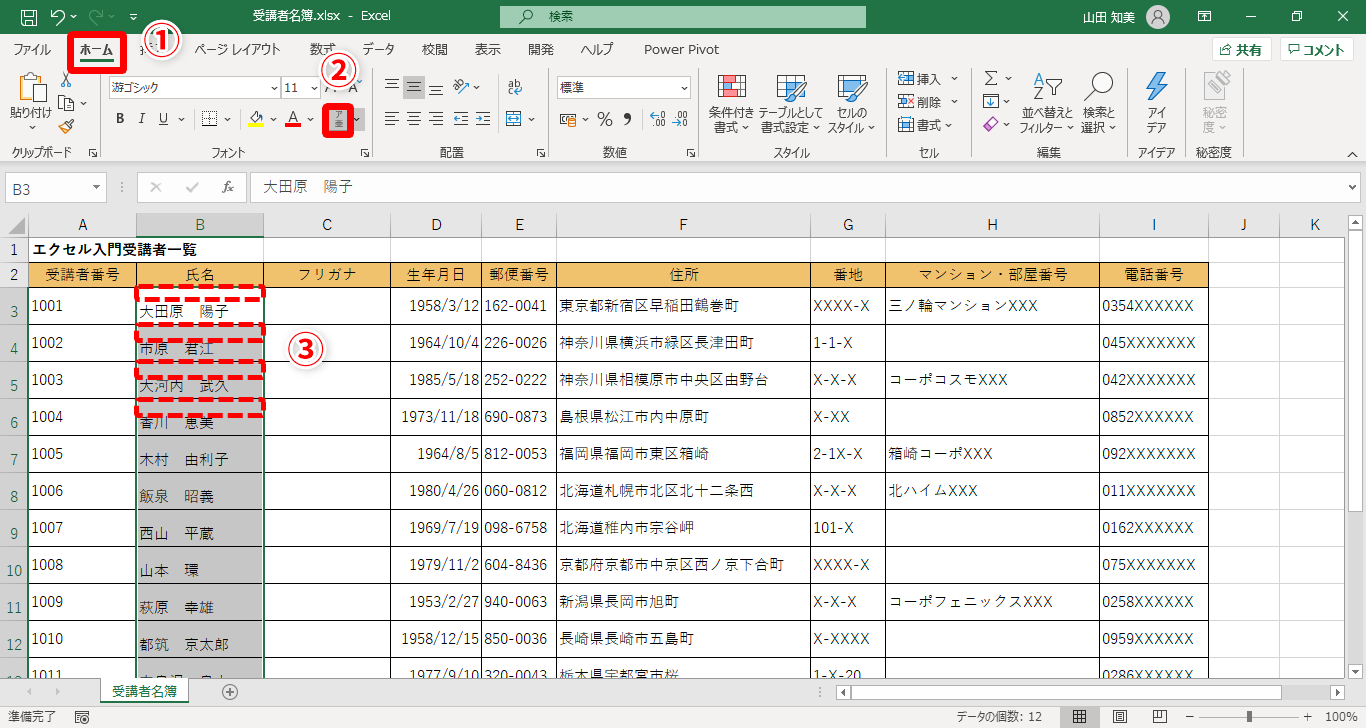The width and height of the screenshot is (1366, 728).
Task: Switch to the 校閲 tab
Action: pos(435,49)
